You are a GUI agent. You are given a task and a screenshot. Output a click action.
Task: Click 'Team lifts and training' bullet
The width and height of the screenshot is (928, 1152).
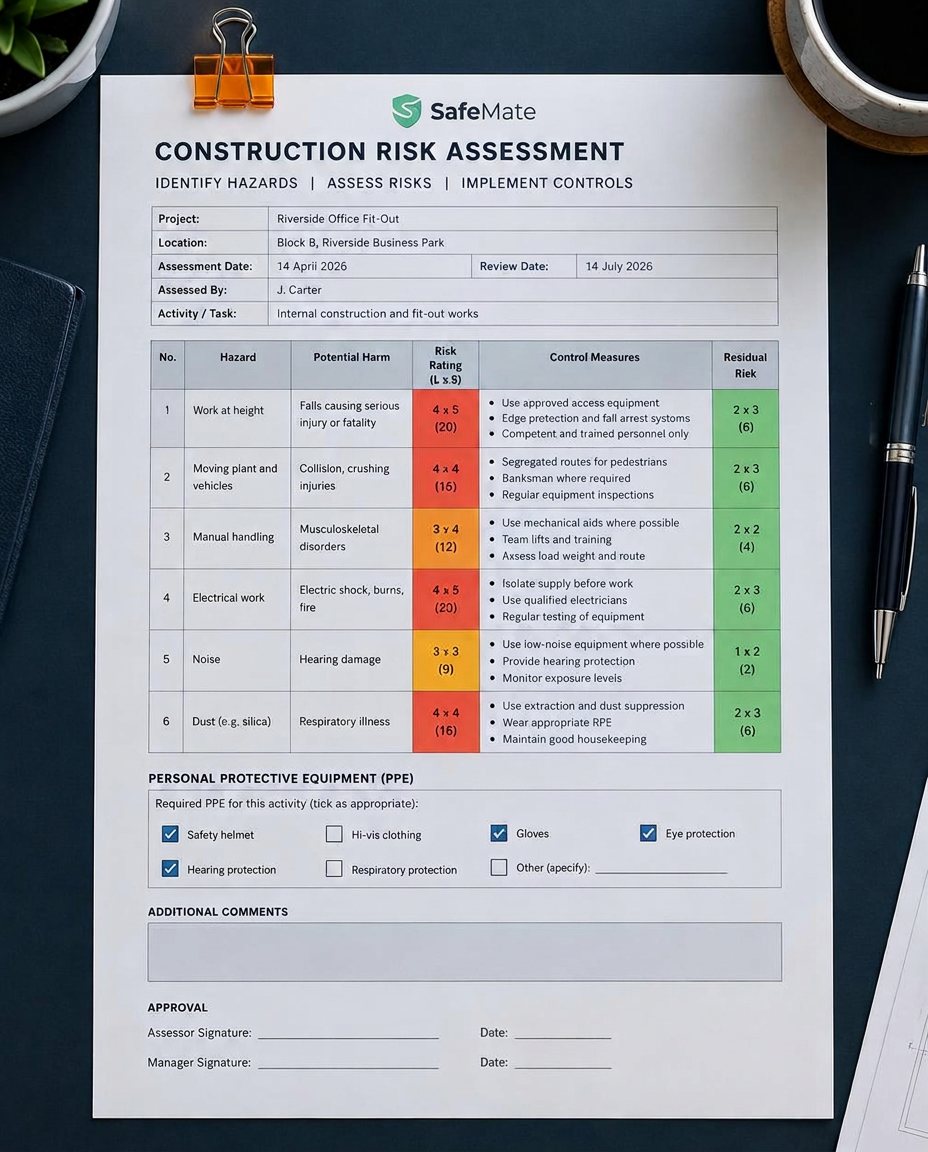click(x=556, y=539)
